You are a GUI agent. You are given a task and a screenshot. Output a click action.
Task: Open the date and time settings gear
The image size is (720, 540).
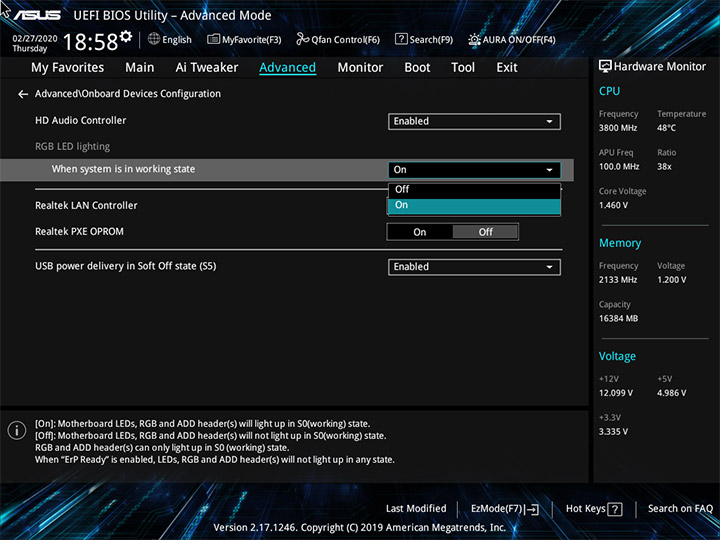tap(126, 36)
